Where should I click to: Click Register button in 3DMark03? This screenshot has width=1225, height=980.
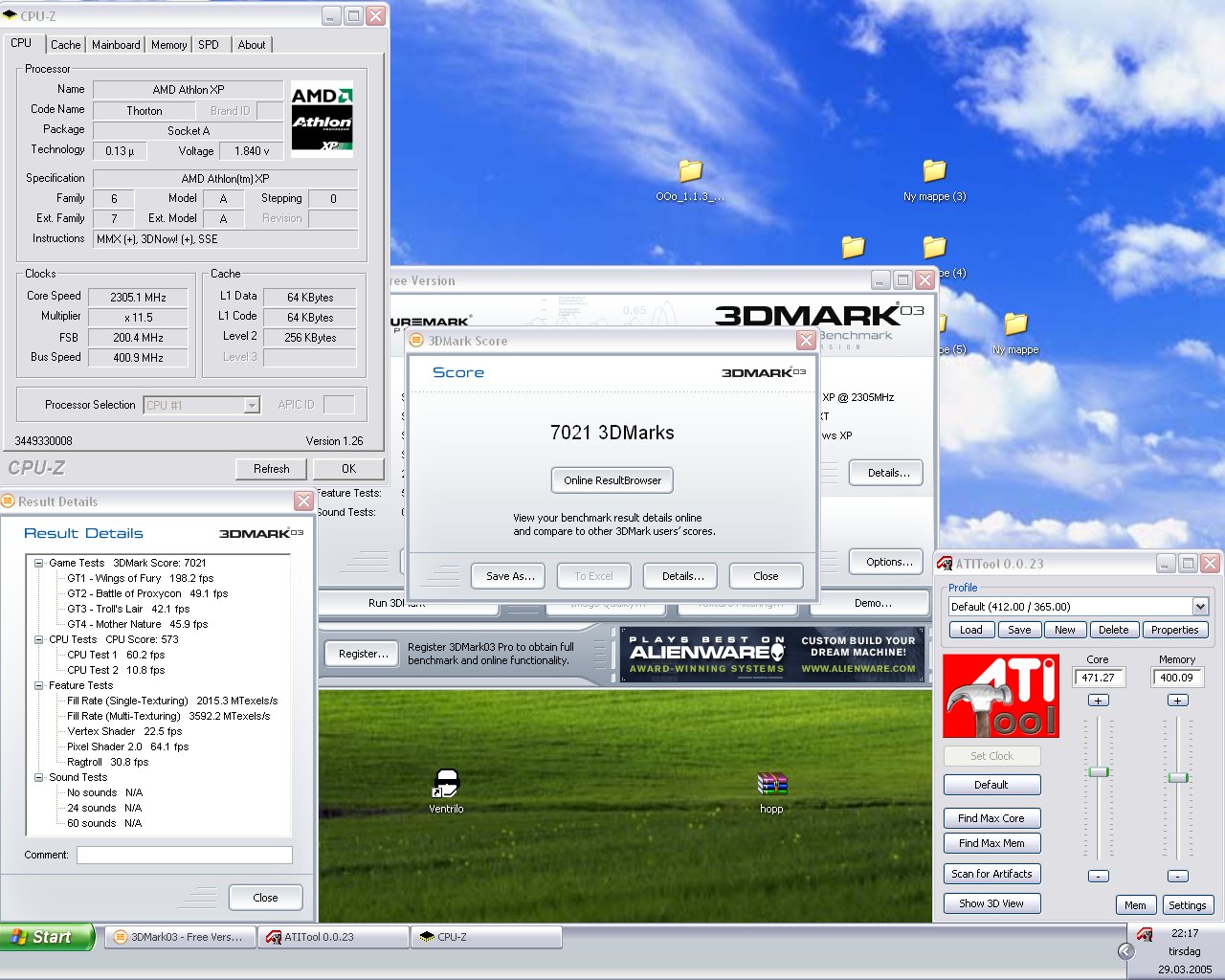pyautogui.click(x=364, y=654)
